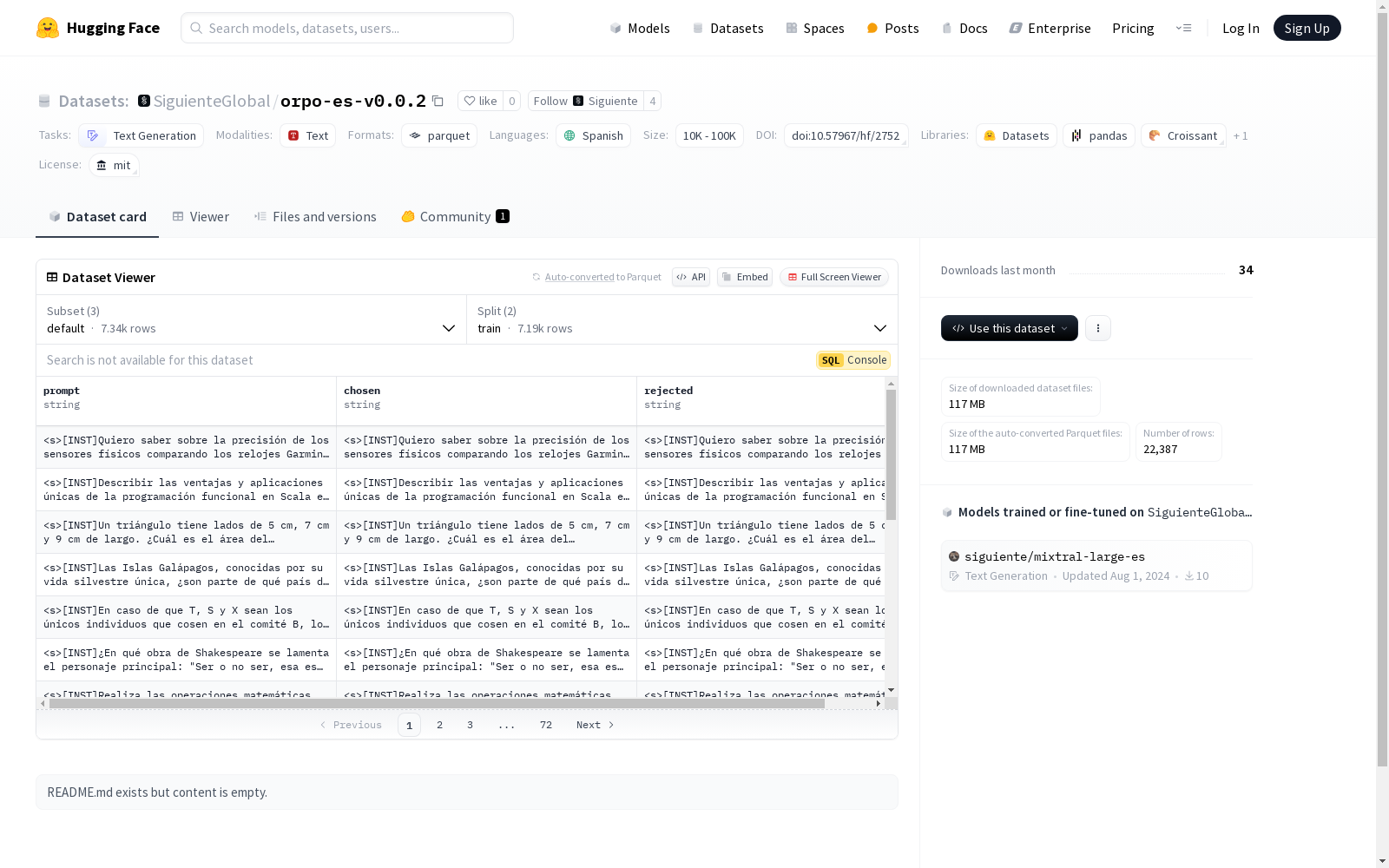Click the Next page button
Screen dimensions: 1389x868
pos(596,725)
